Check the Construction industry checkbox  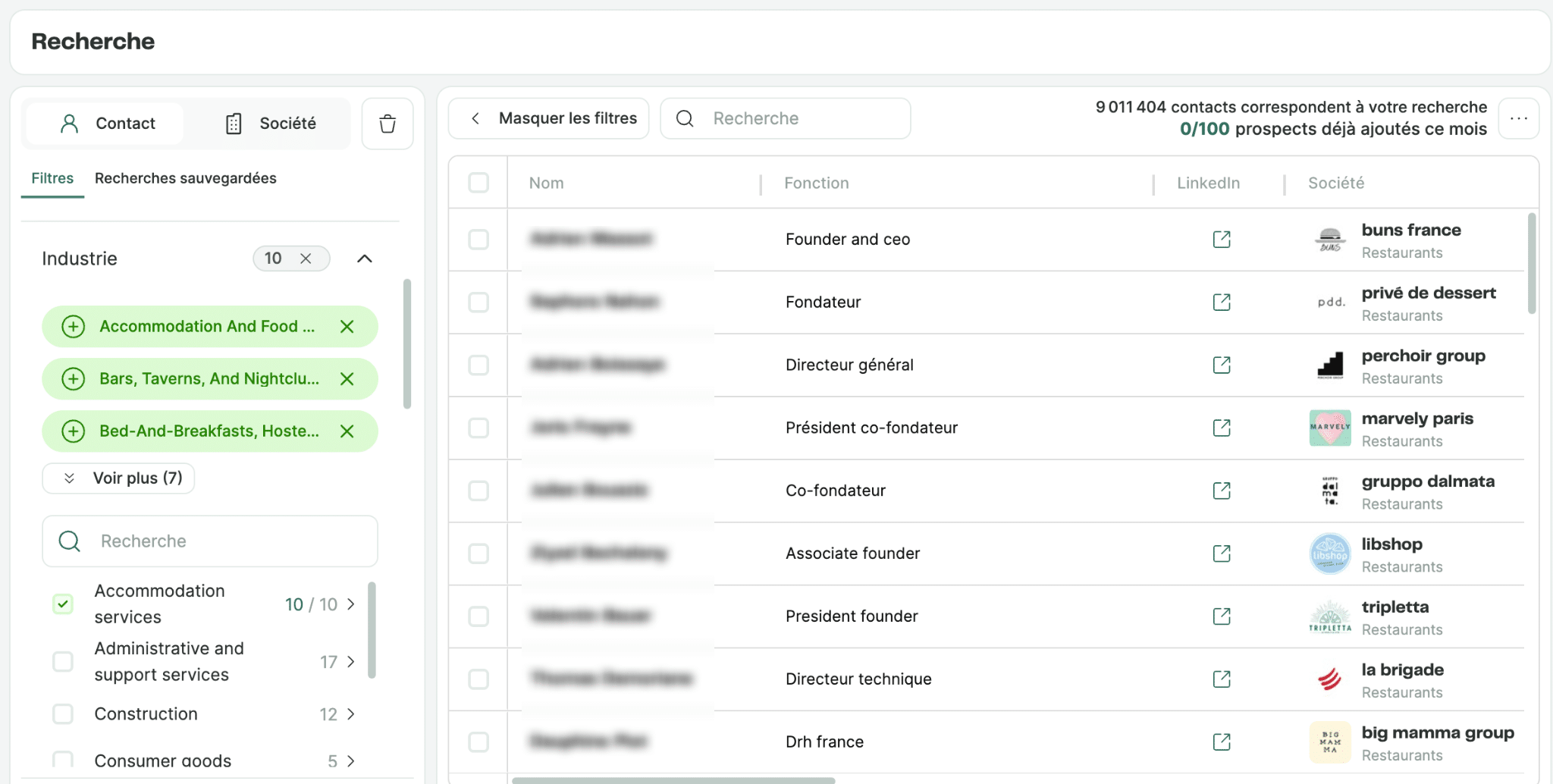tap(63, 714)
